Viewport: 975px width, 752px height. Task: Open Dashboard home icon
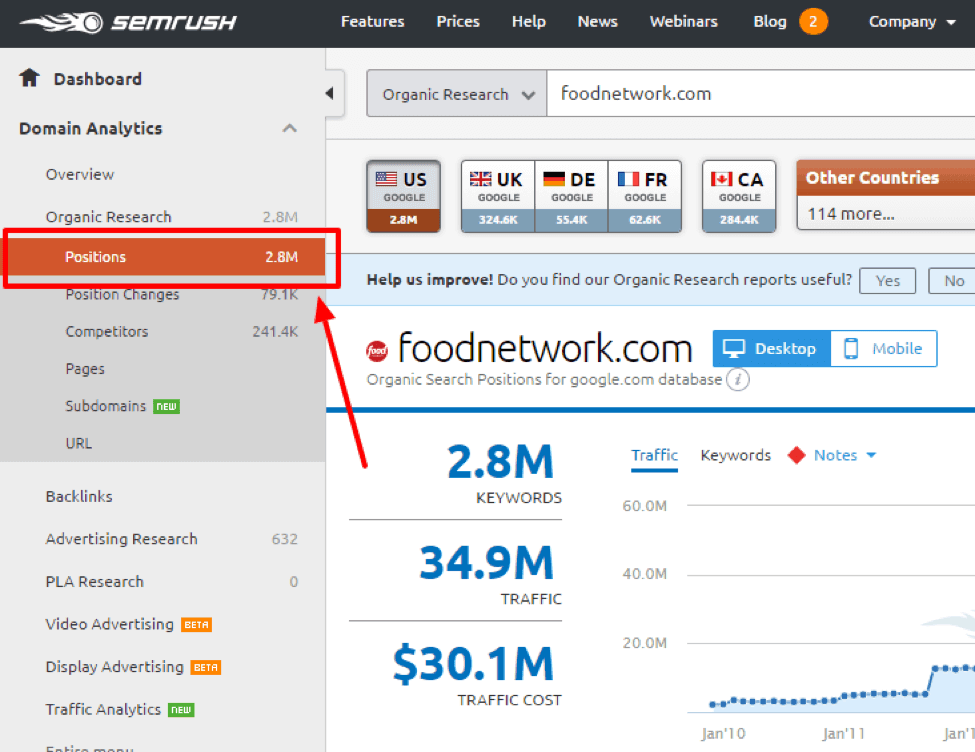click(x=29, y=78)
